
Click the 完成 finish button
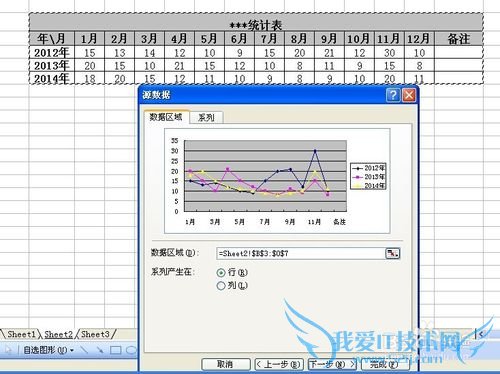385,364
